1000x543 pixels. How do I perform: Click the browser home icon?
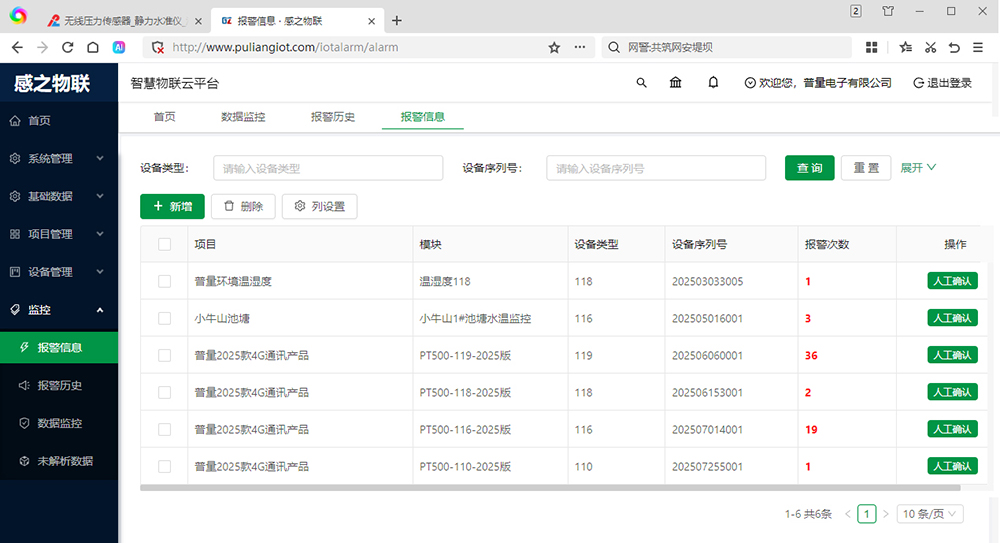point(93,47)
